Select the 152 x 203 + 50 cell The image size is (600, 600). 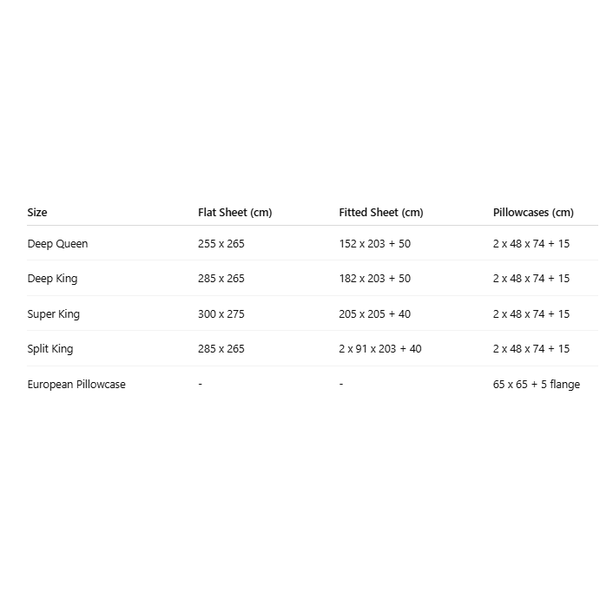point(375,244)
